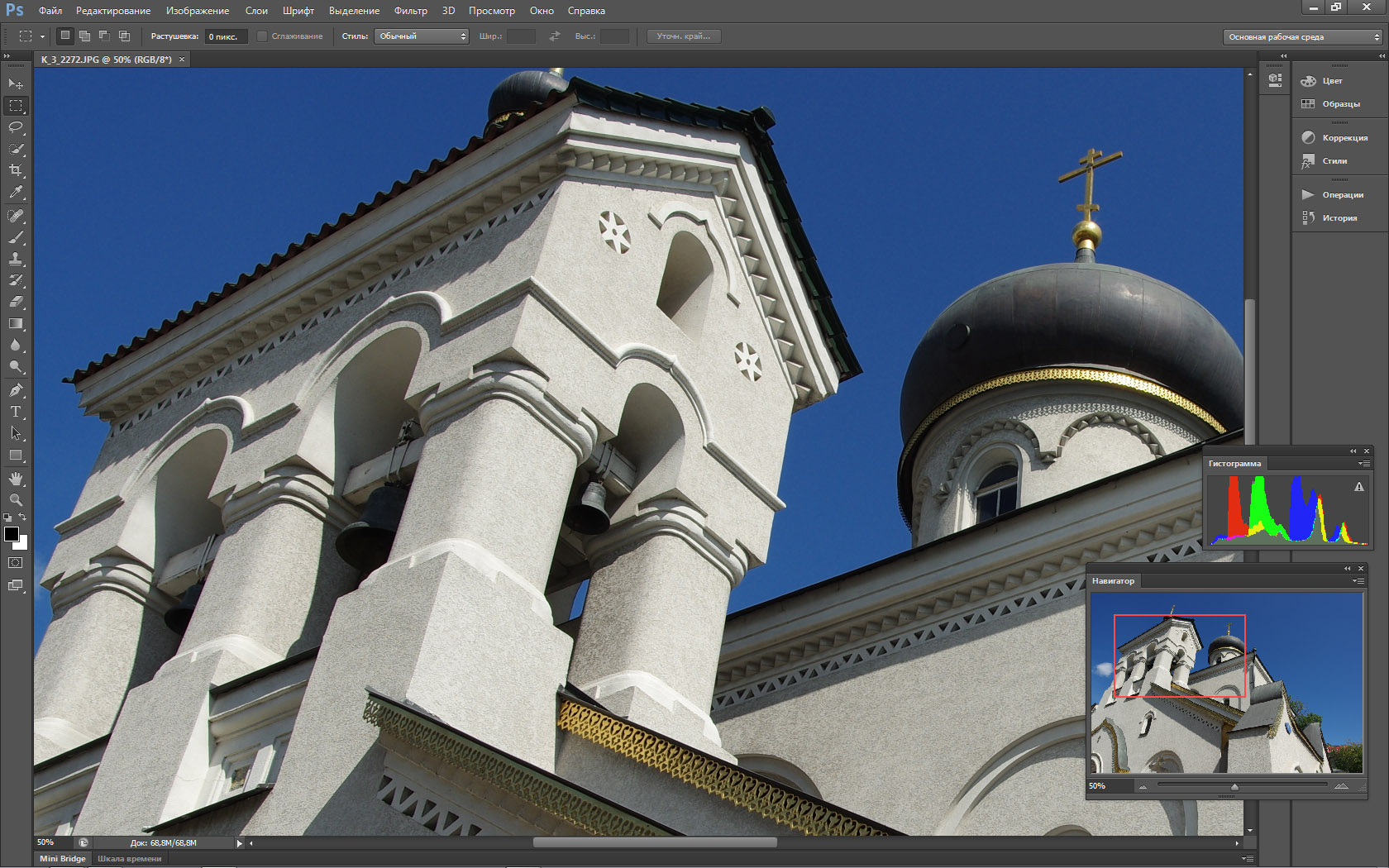
Task: Select the Crop tool
Action: tap(16, 170)
